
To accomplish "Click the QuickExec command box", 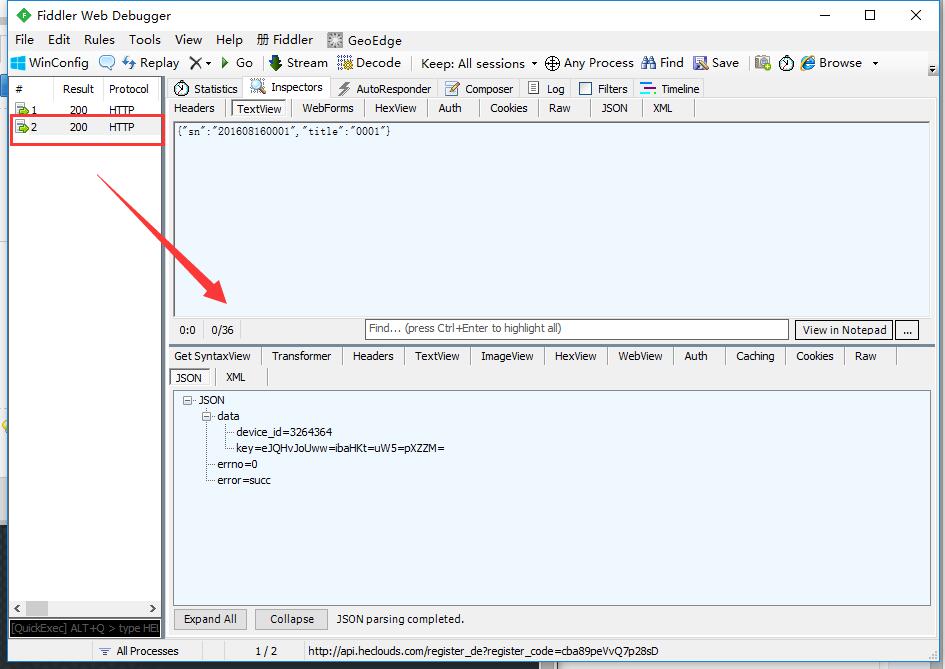I will click(85, 628).
